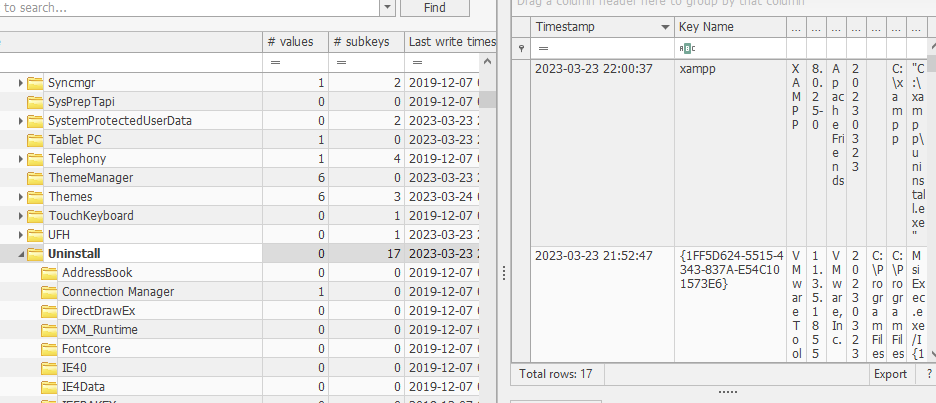Image resolution: width=936 pixels, height=403 pixels.
Task: Expand the Themes key
Action: 21,196
